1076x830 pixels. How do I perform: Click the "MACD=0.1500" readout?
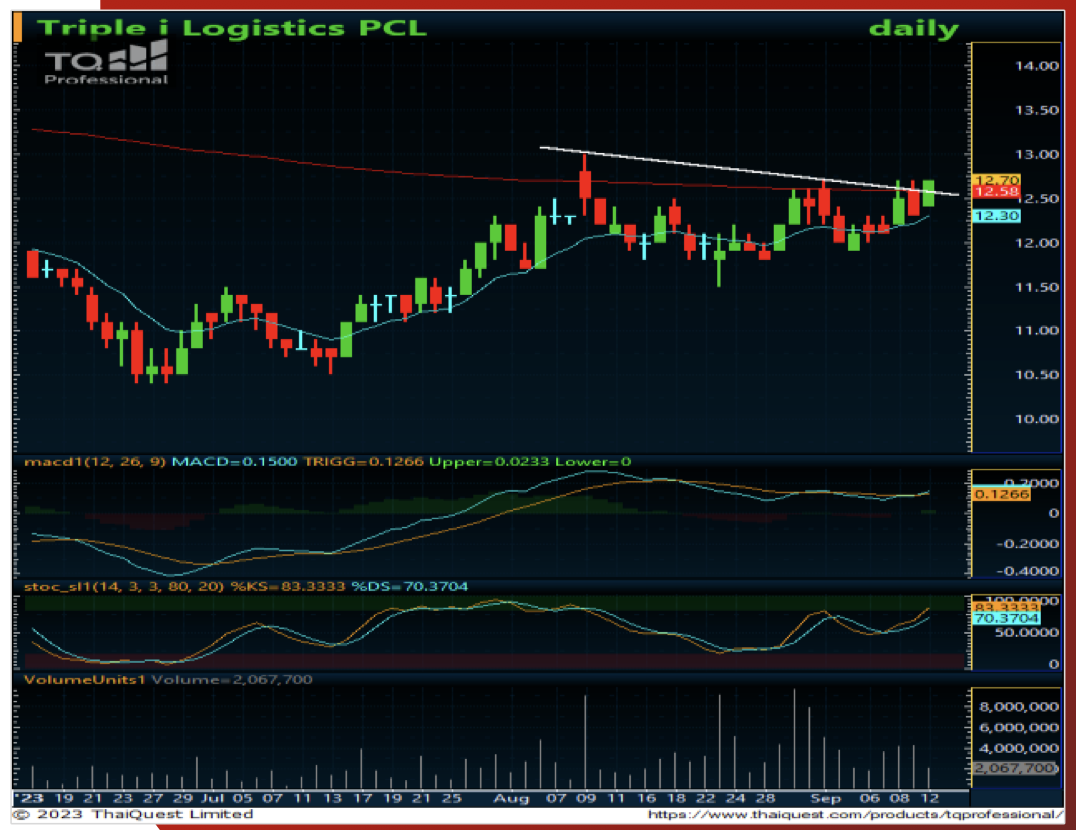coord(234,462)
